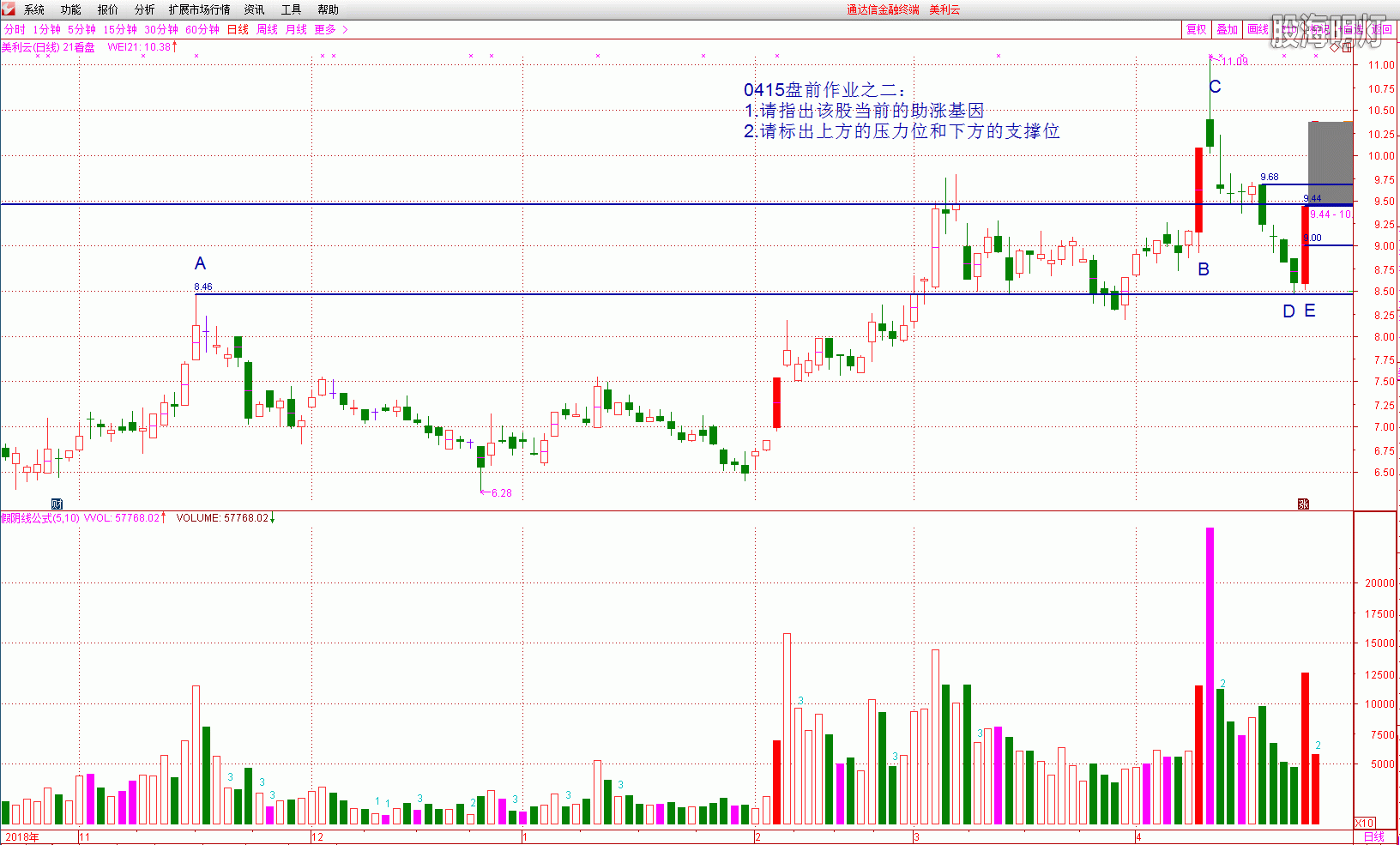Viewport: 1400px width, 845px height.
Task: Click the 11.09 high price label
Action: click(1235, 62)
